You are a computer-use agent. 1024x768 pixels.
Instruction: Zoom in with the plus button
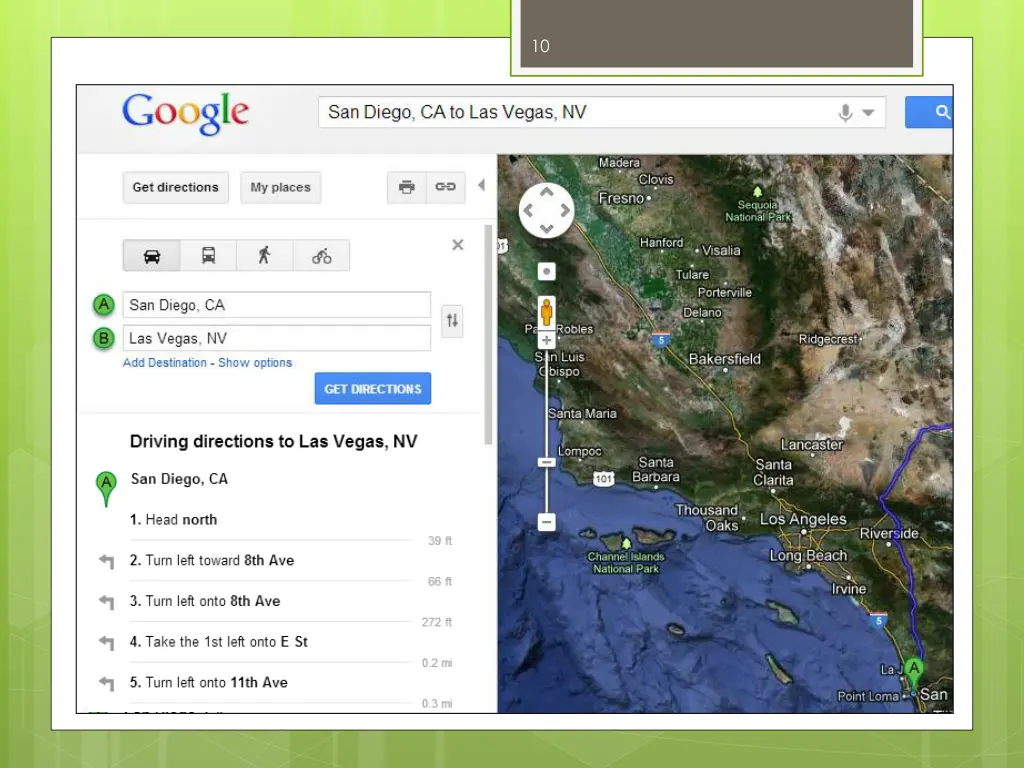(x=547, y=340)
